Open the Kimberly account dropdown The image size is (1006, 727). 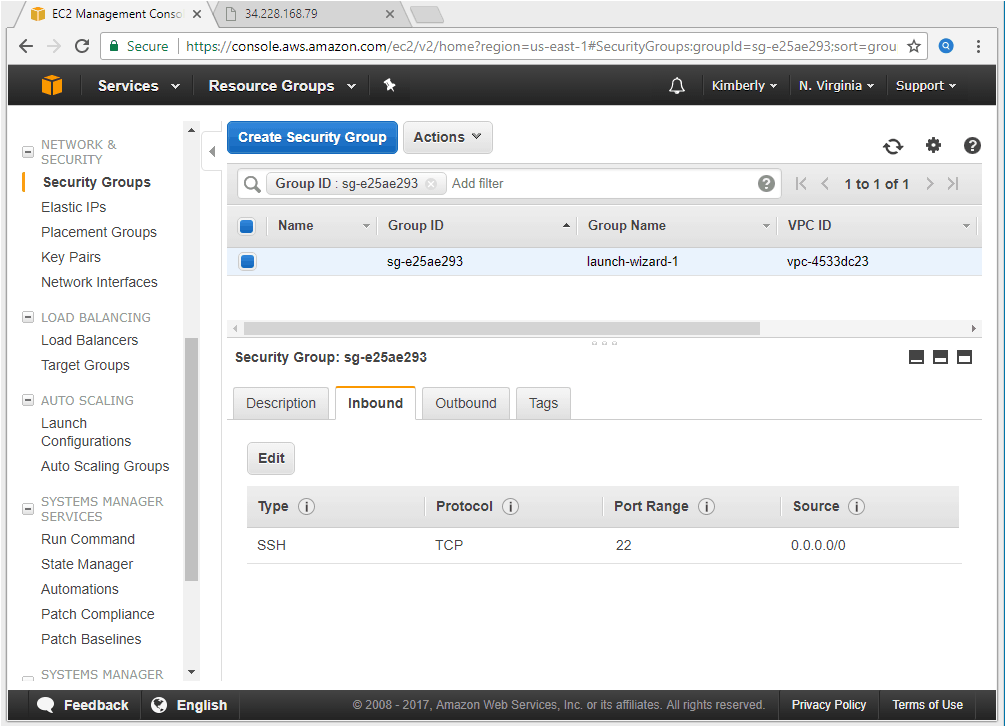[x=744, y=86]
